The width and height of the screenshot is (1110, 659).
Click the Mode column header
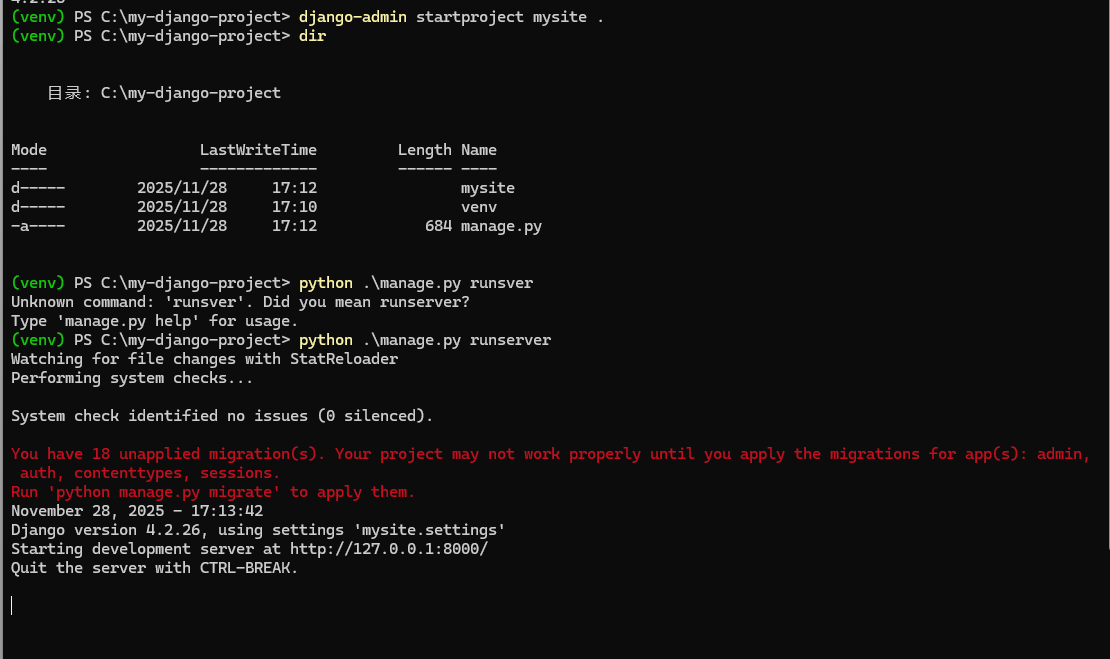click(29, 150)
